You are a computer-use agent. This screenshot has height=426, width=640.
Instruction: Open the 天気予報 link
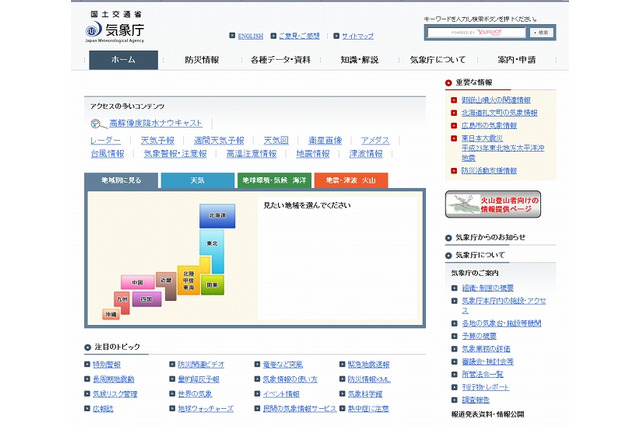click(158, 141)
